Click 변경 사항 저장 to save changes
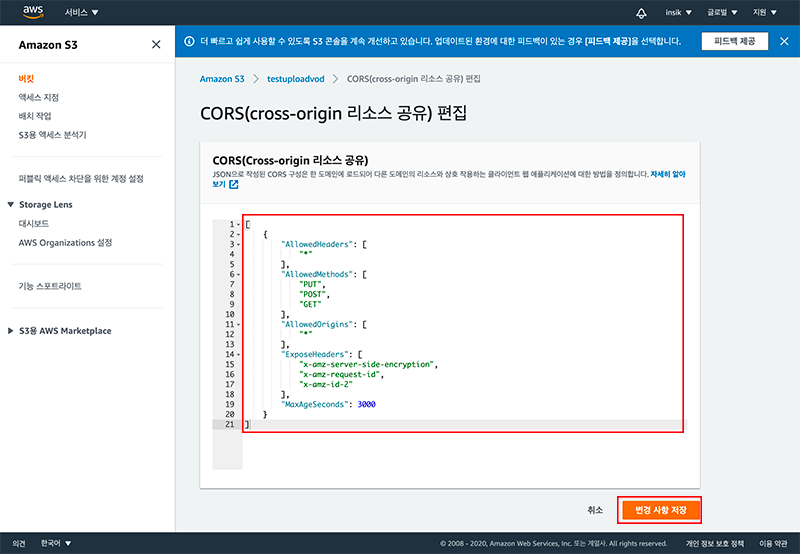800x554 pixels. point(660,510)
